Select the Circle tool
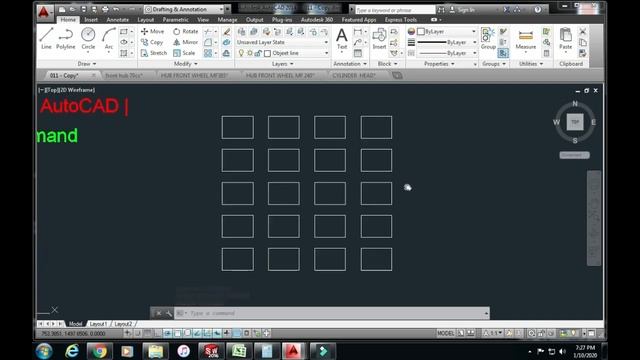The width and height of the screenshot is (640, 360). pos(88,39)
